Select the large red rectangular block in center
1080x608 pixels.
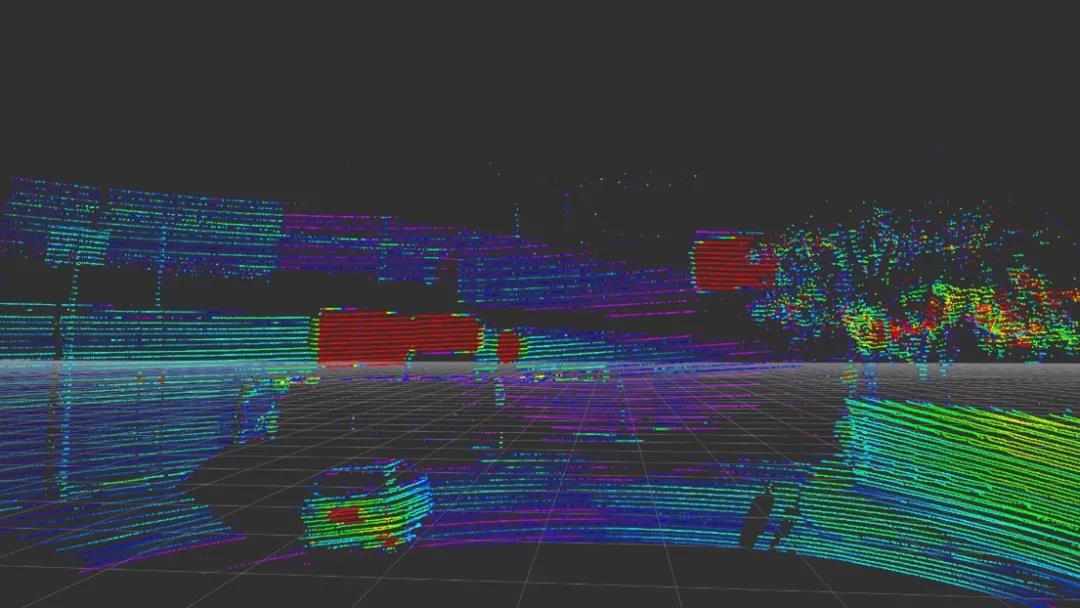(398, 337)
